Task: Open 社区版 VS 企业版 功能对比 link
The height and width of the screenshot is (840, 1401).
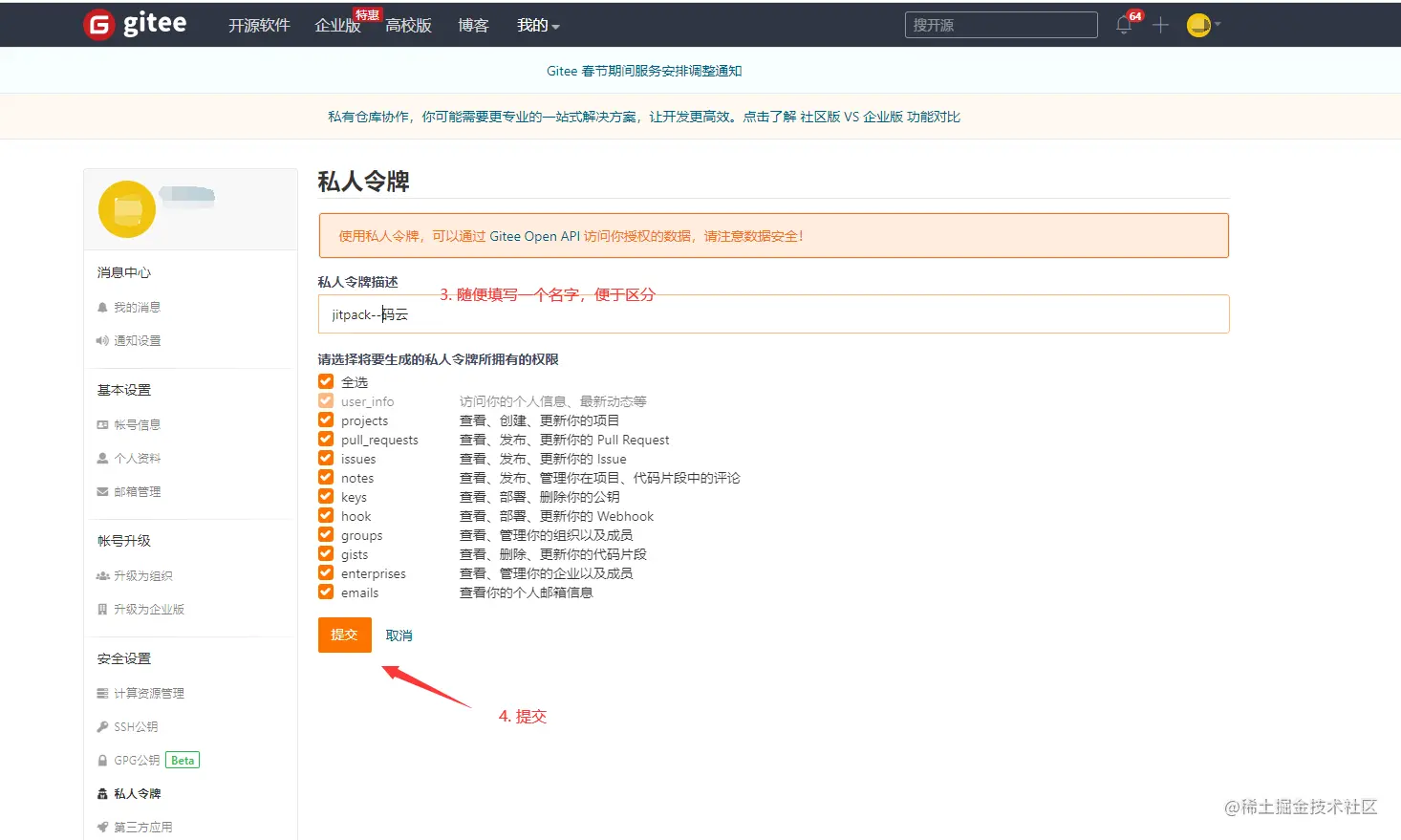Action: [880, 117]
